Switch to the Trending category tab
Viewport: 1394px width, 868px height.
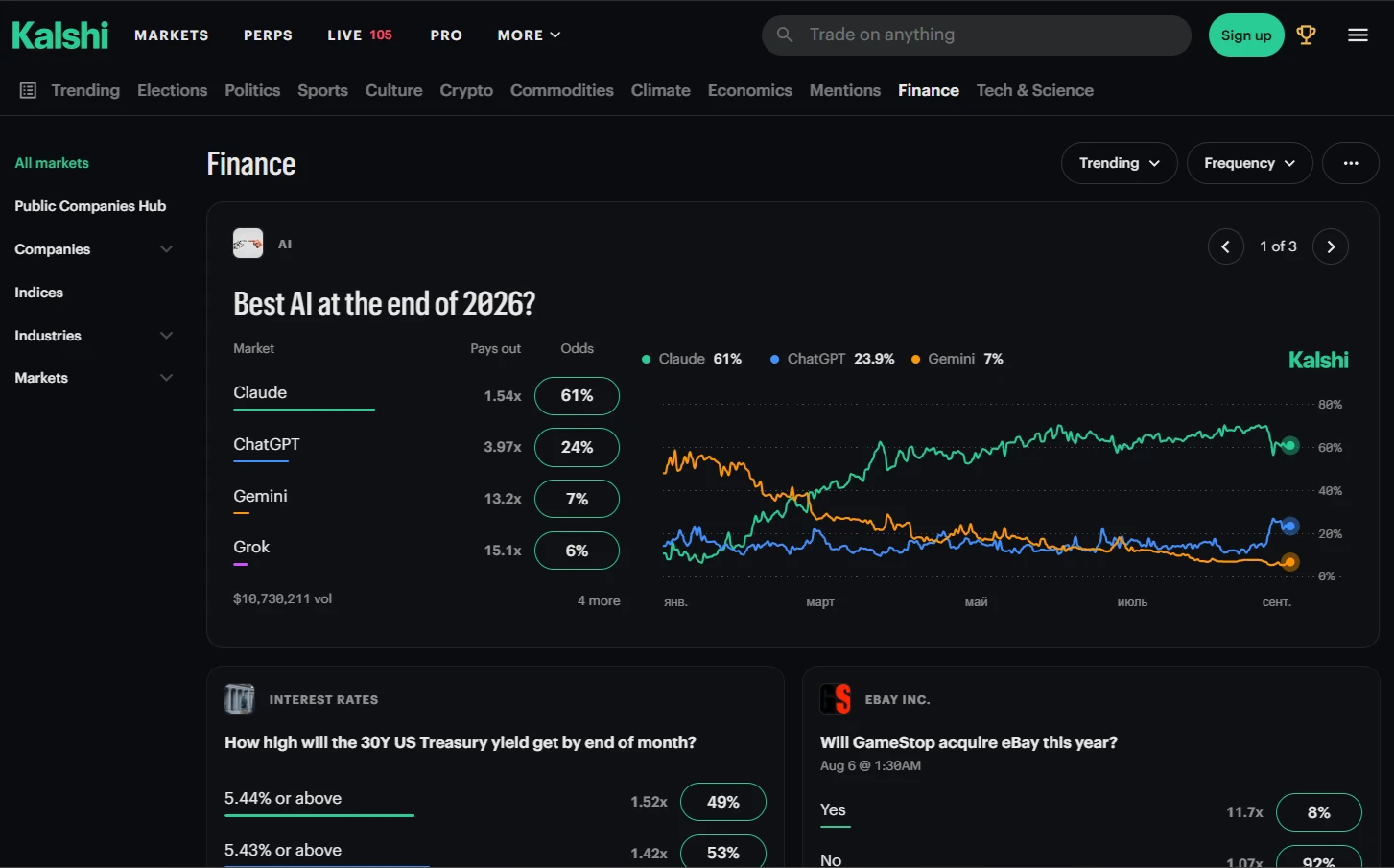85,90
